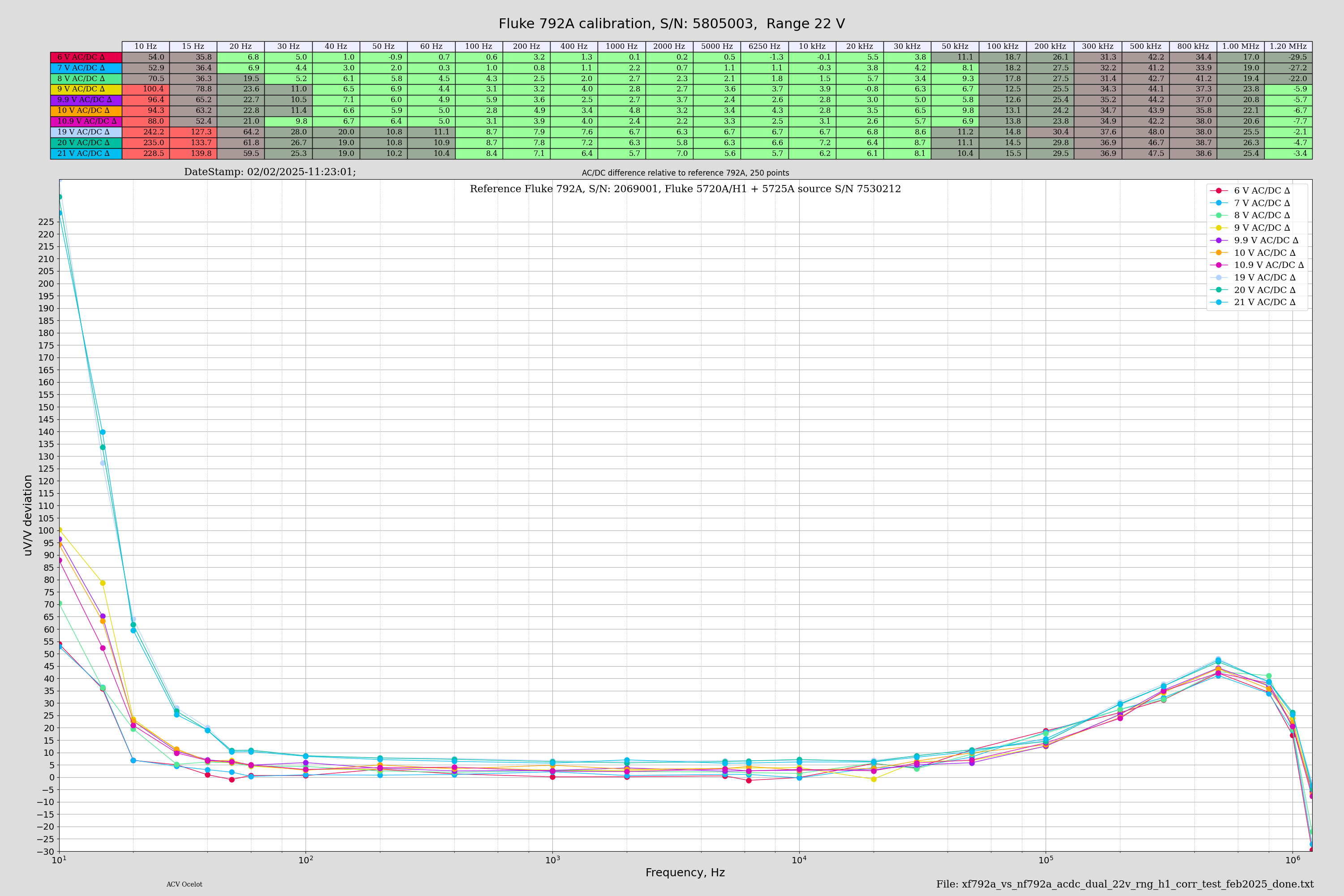Click the red '6 V AC/DC Δ' table row label

[86, 57]
